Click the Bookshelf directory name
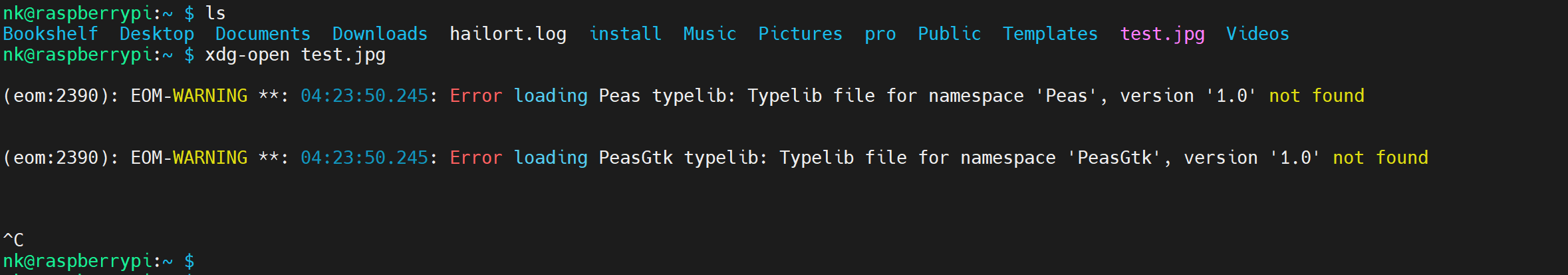Screen dimensions: 1568x275 click(51, 34)
